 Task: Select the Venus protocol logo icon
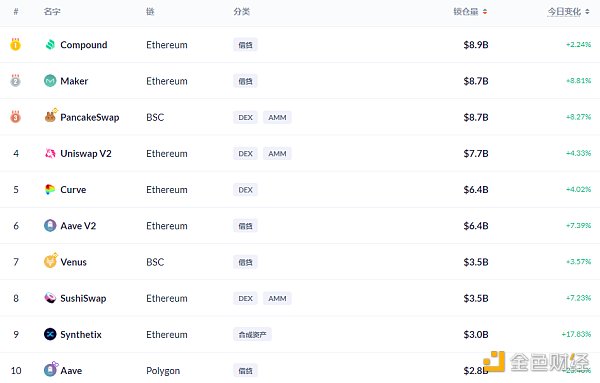pos(51,261)
